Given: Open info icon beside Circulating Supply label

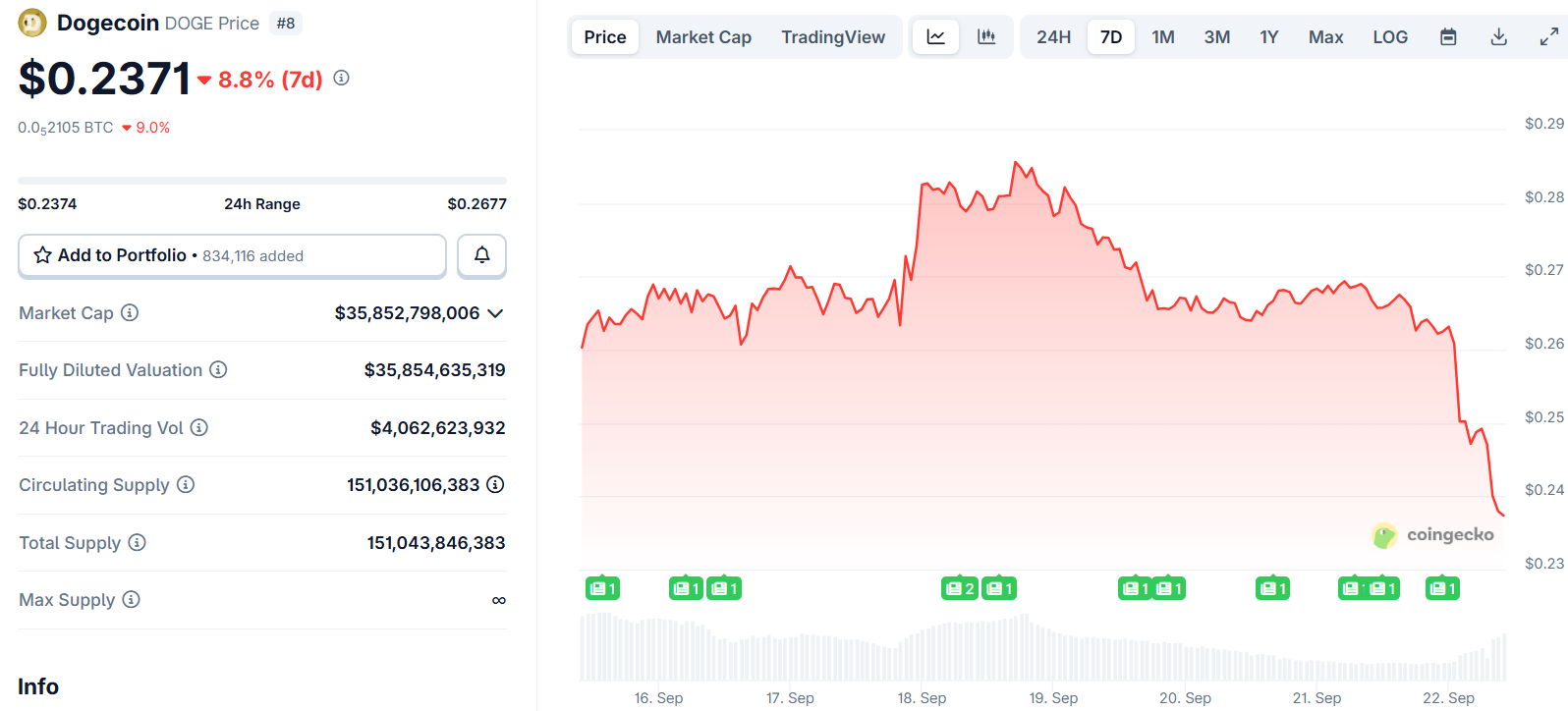Looking at the screenshot, I should [186, 484].
